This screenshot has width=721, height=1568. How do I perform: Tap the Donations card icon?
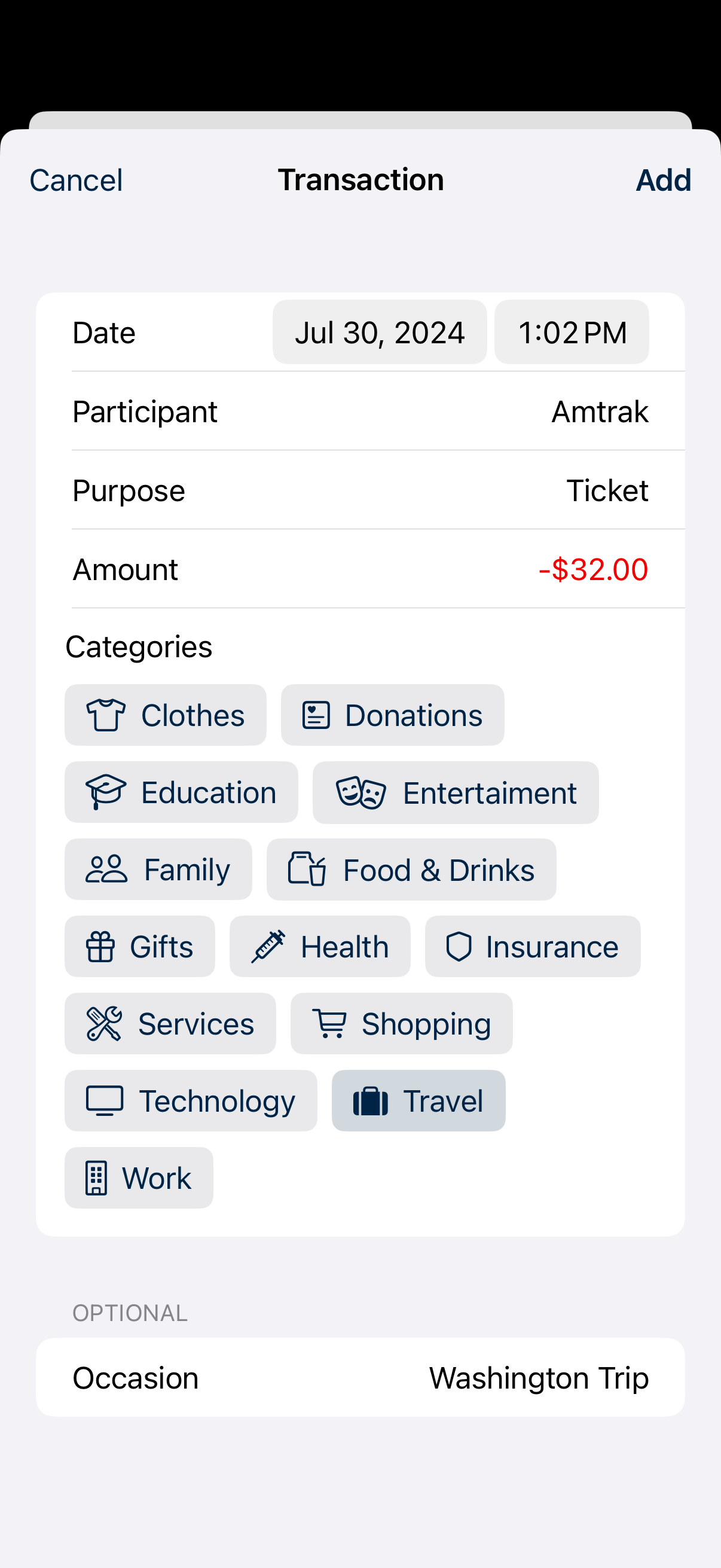pyautogui.click(x=316, y=715)
